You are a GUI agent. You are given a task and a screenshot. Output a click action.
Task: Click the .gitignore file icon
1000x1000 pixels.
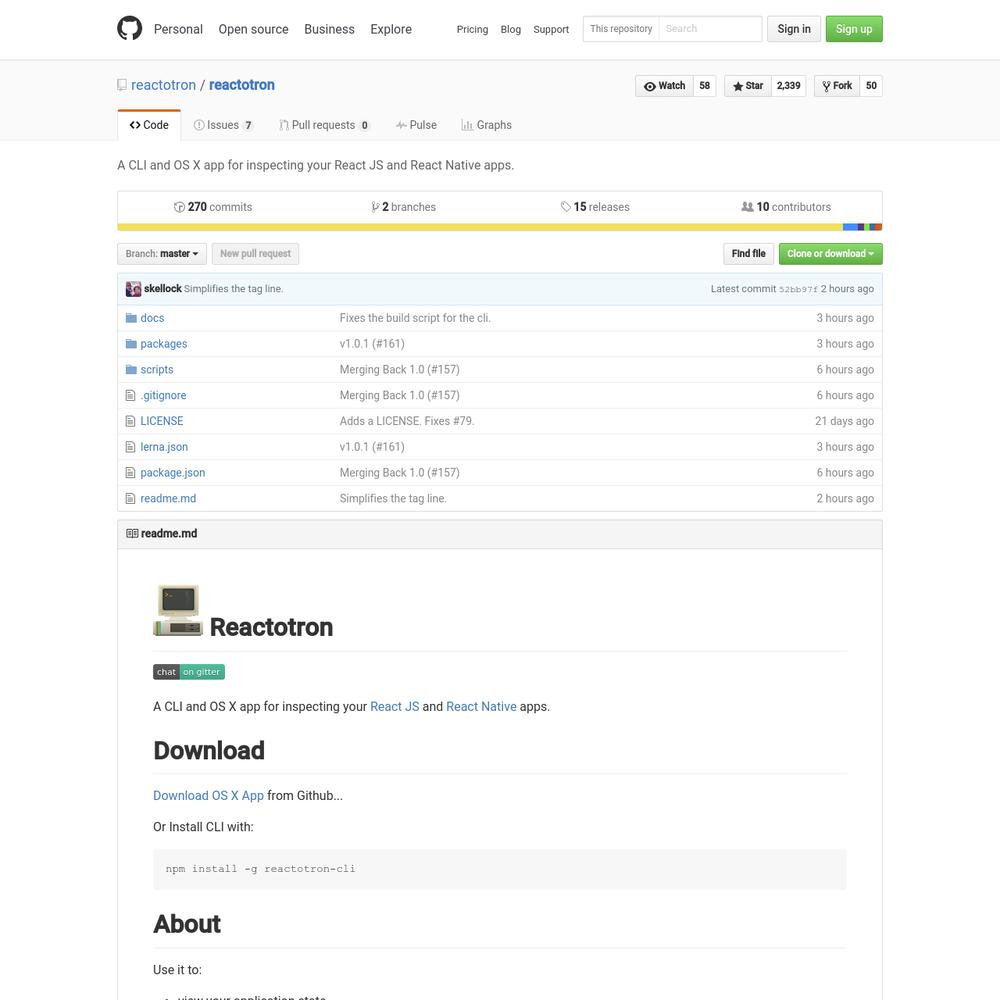coord(131,395)
